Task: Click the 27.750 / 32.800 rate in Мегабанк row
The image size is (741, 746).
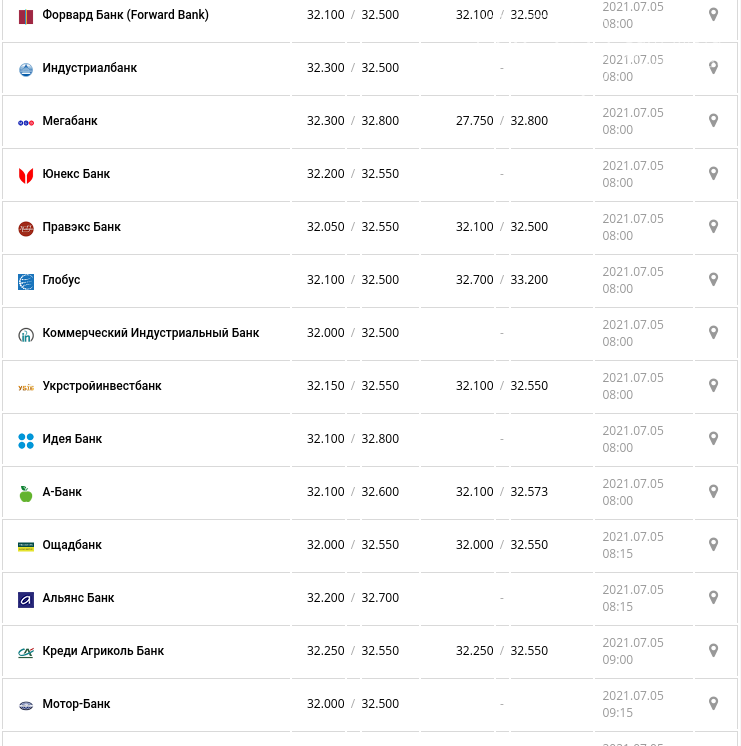Action: pyautogui.click(x=502, y=121)
